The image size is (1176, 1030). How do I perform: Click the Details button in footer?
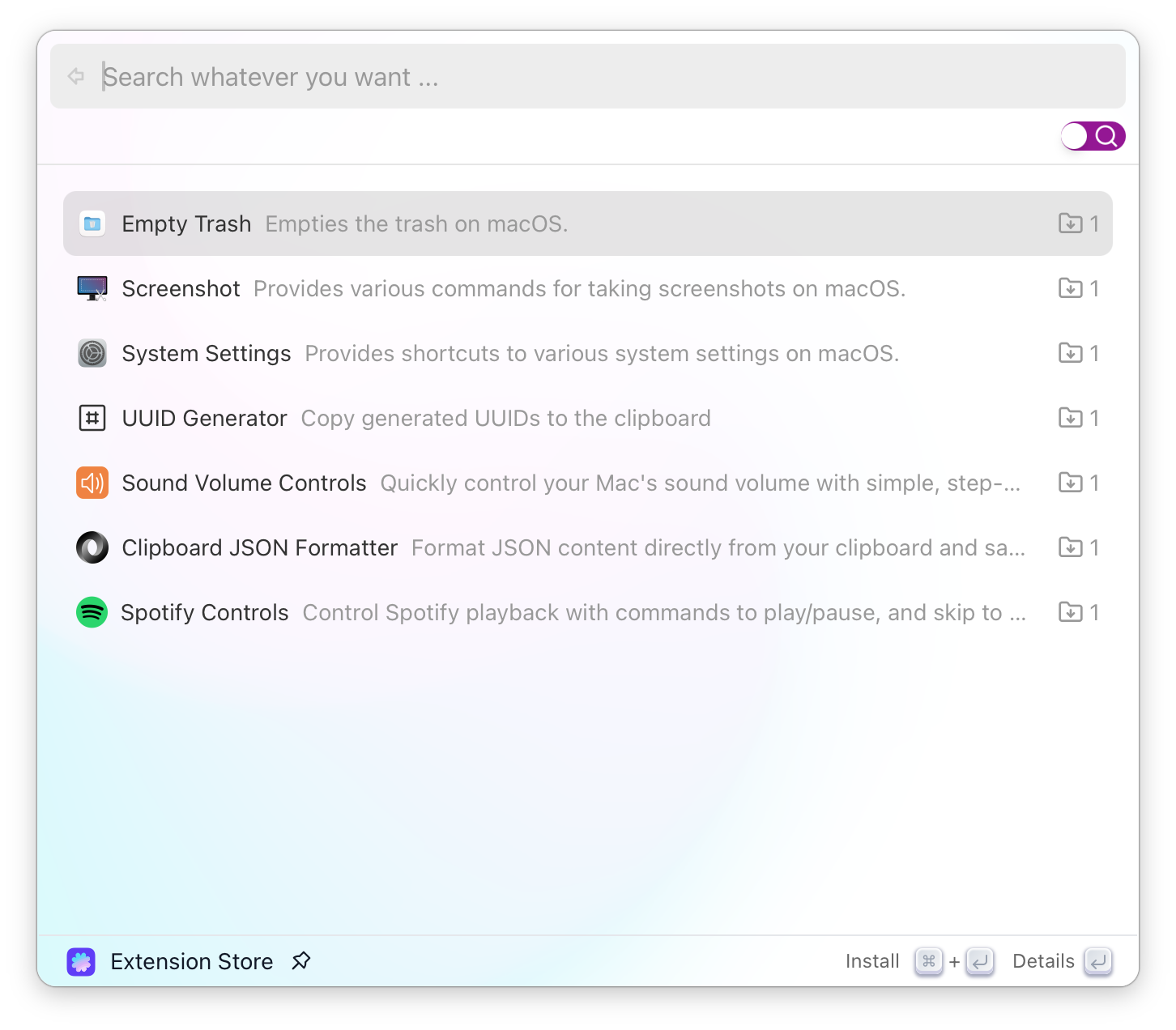tap(1043, 961)
